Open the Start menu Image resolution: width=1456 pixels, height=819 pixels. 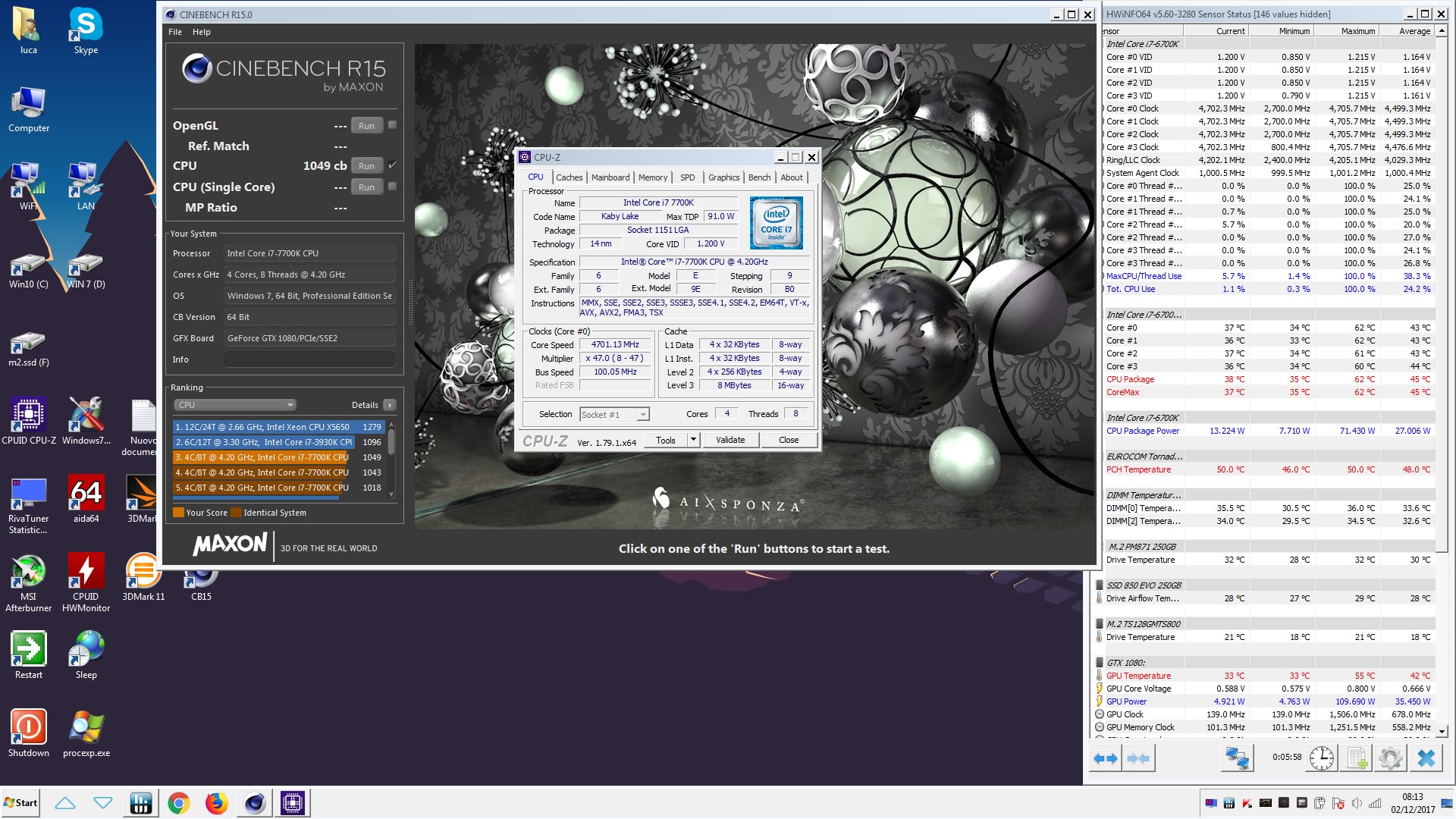click(20, 802)
